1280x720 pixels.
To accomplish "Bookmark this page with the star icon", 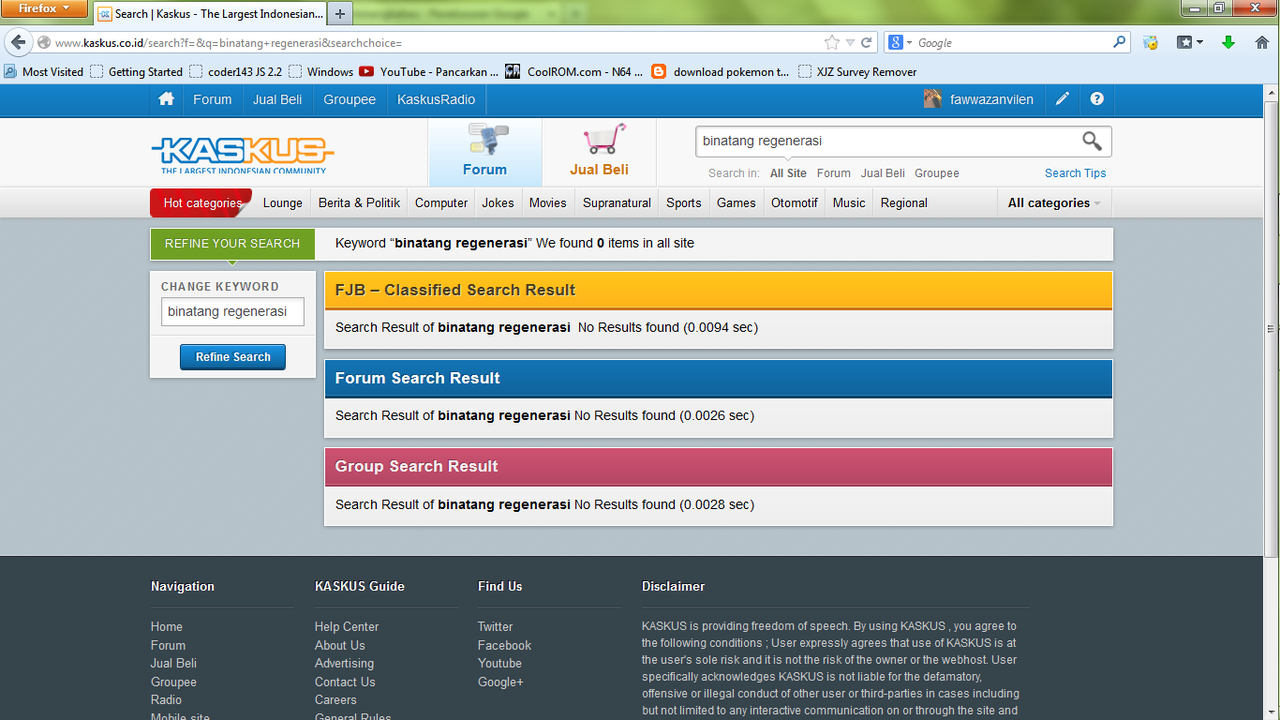I will (832, 43).
